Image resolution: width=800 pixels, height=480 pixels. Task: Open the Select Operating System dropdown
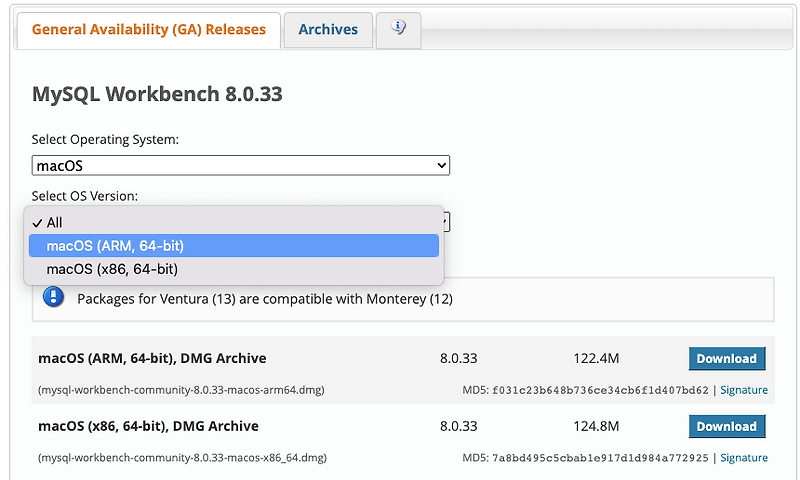point(240,166)
